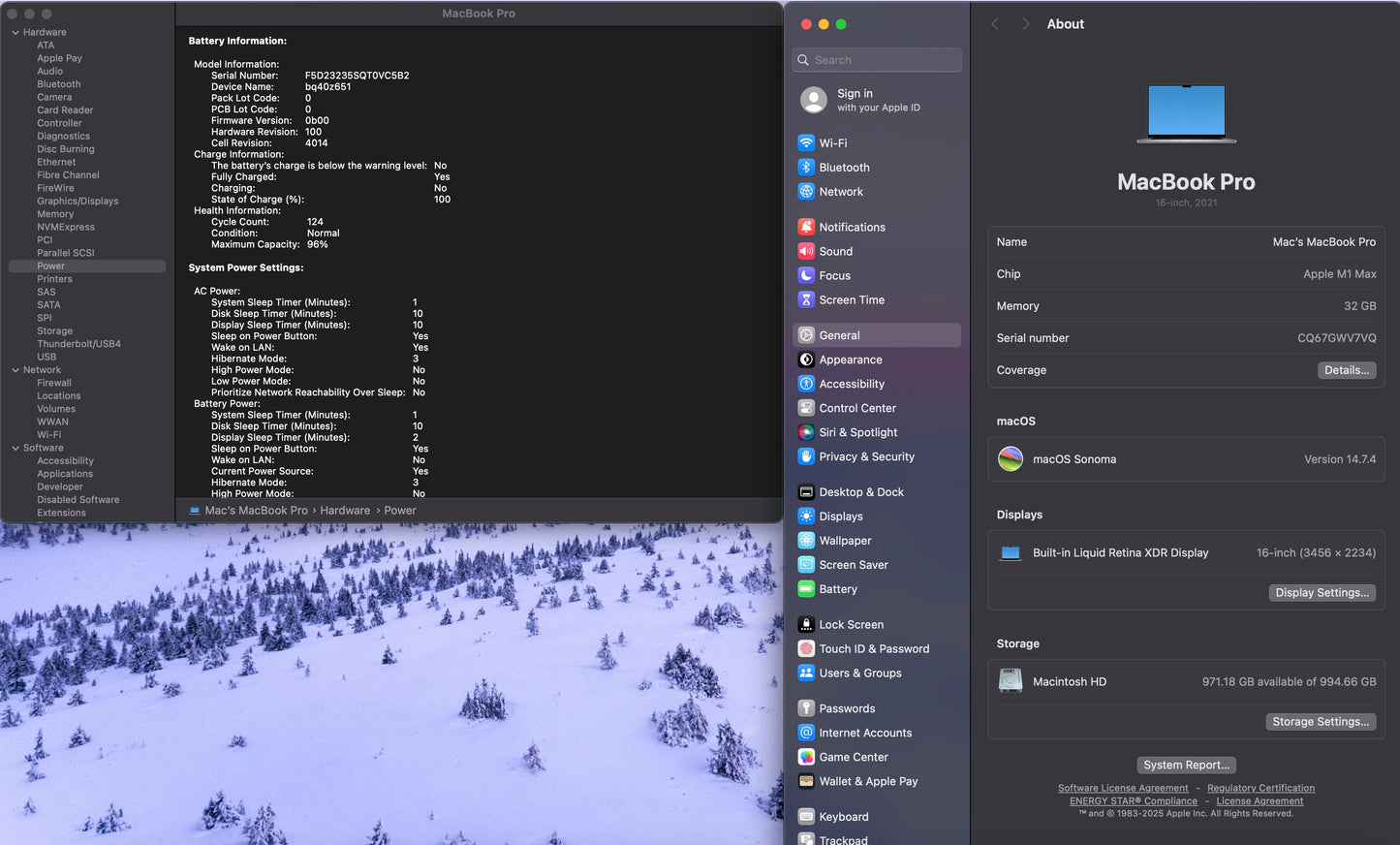Collapse the Network tree section
Image resolution: width=1400 pixels, height=845 pixels.
16,370
